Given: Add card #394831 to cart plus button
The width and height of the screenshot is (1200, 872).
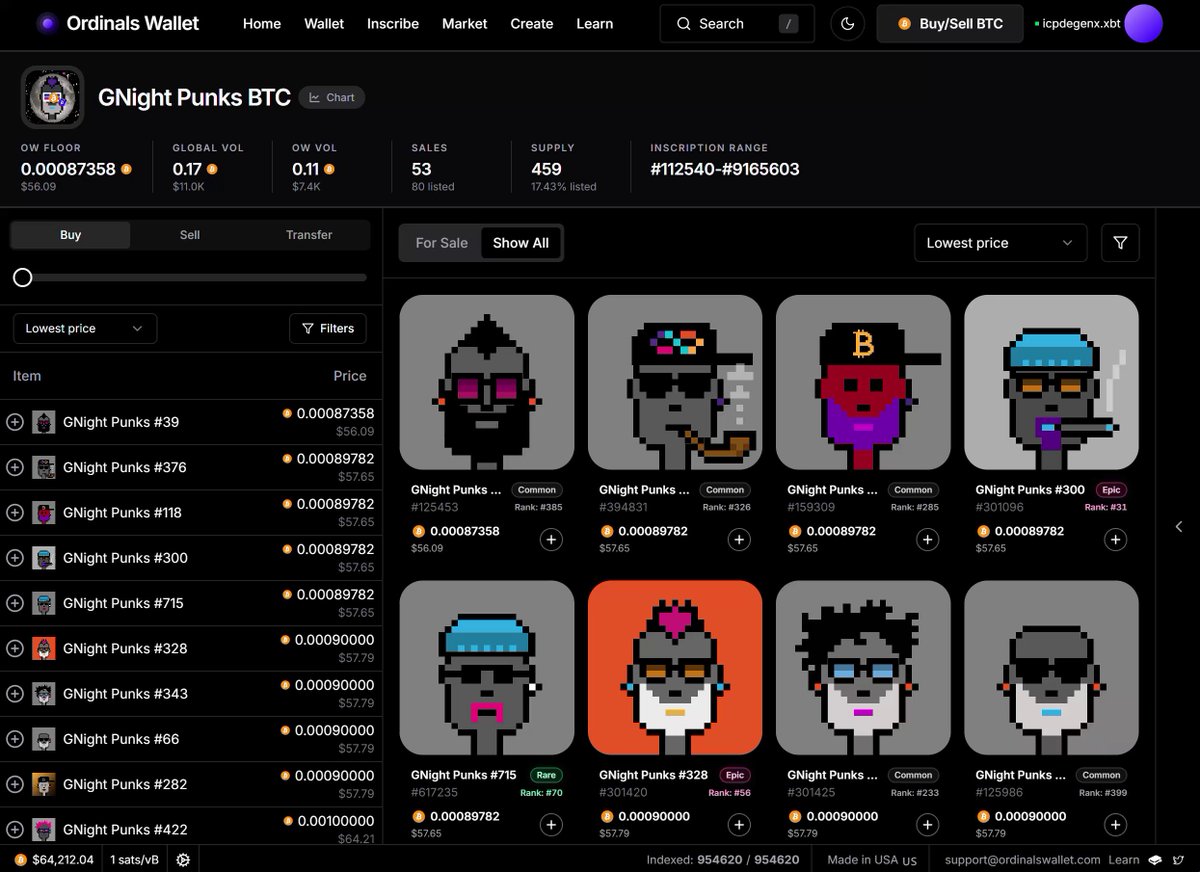Looking at the screenshot, I should [x=739, y=540].
